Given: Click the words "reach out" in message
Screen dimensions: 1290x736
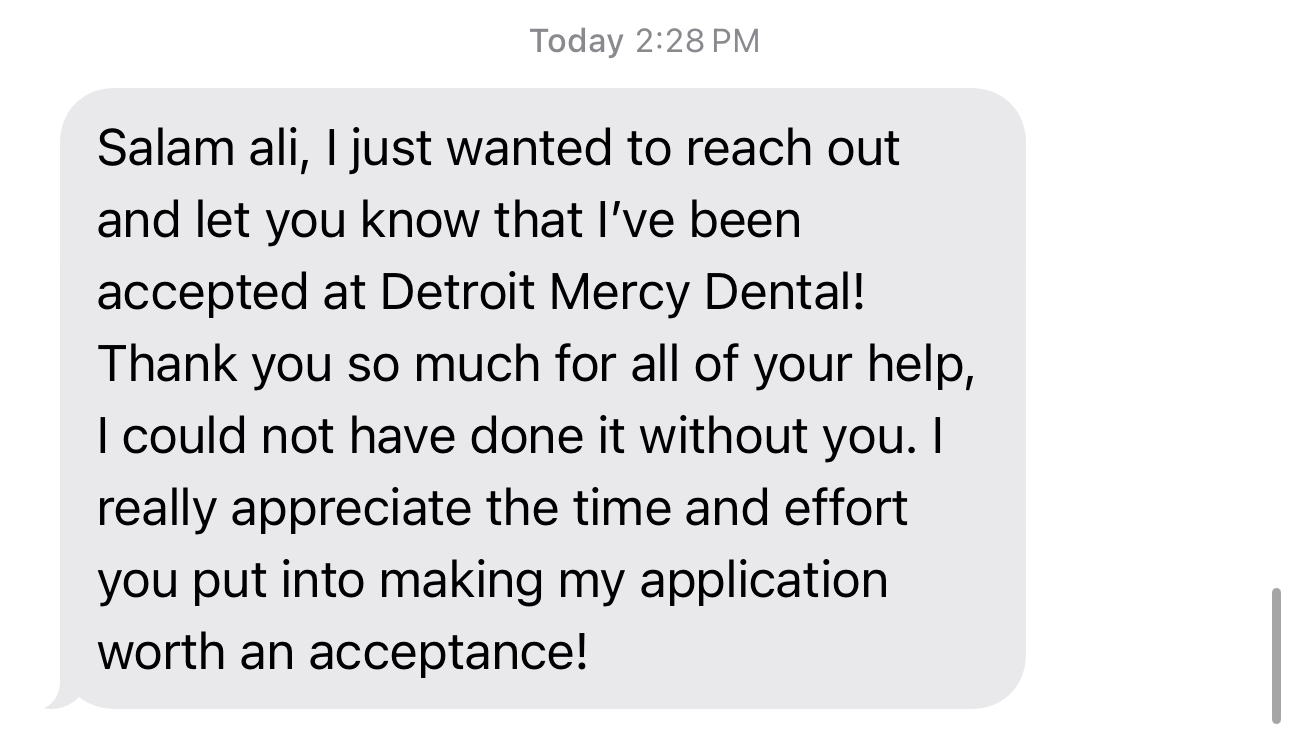Looking at the screenshot, I should [x=792, y=149].
